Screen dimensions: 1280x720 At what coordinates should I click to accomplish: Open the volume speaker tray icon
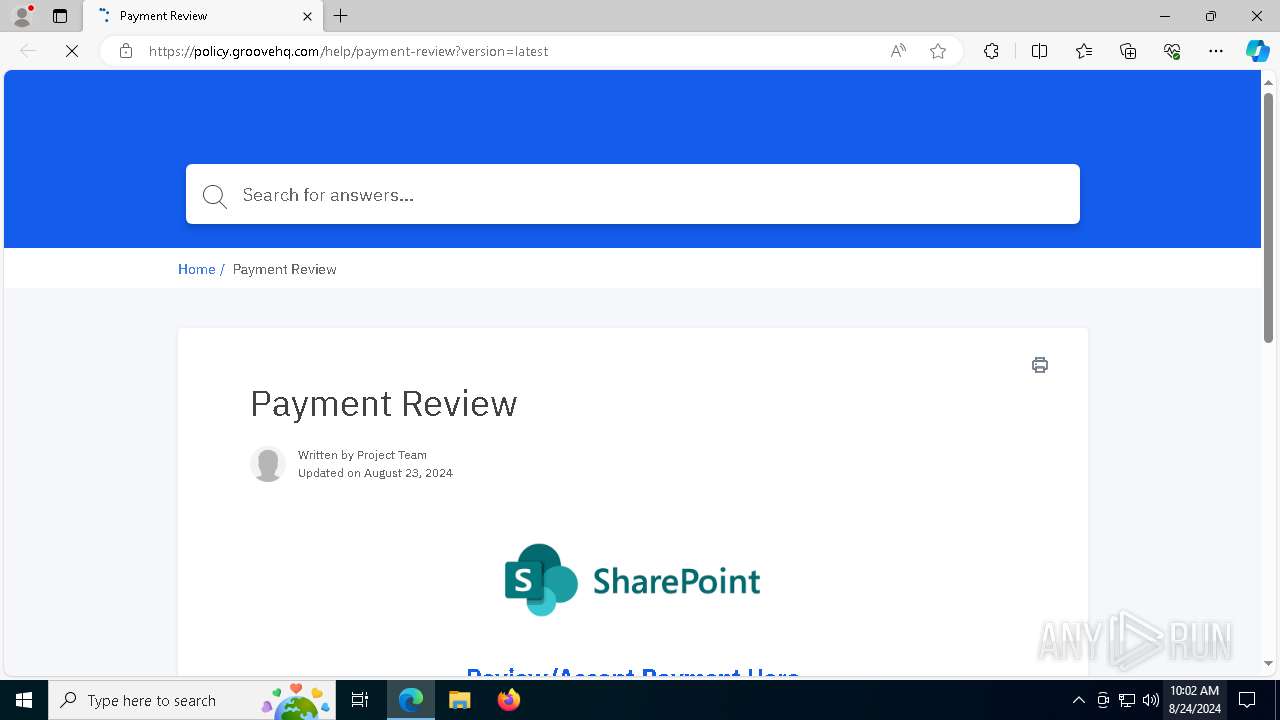(1151, 700)
